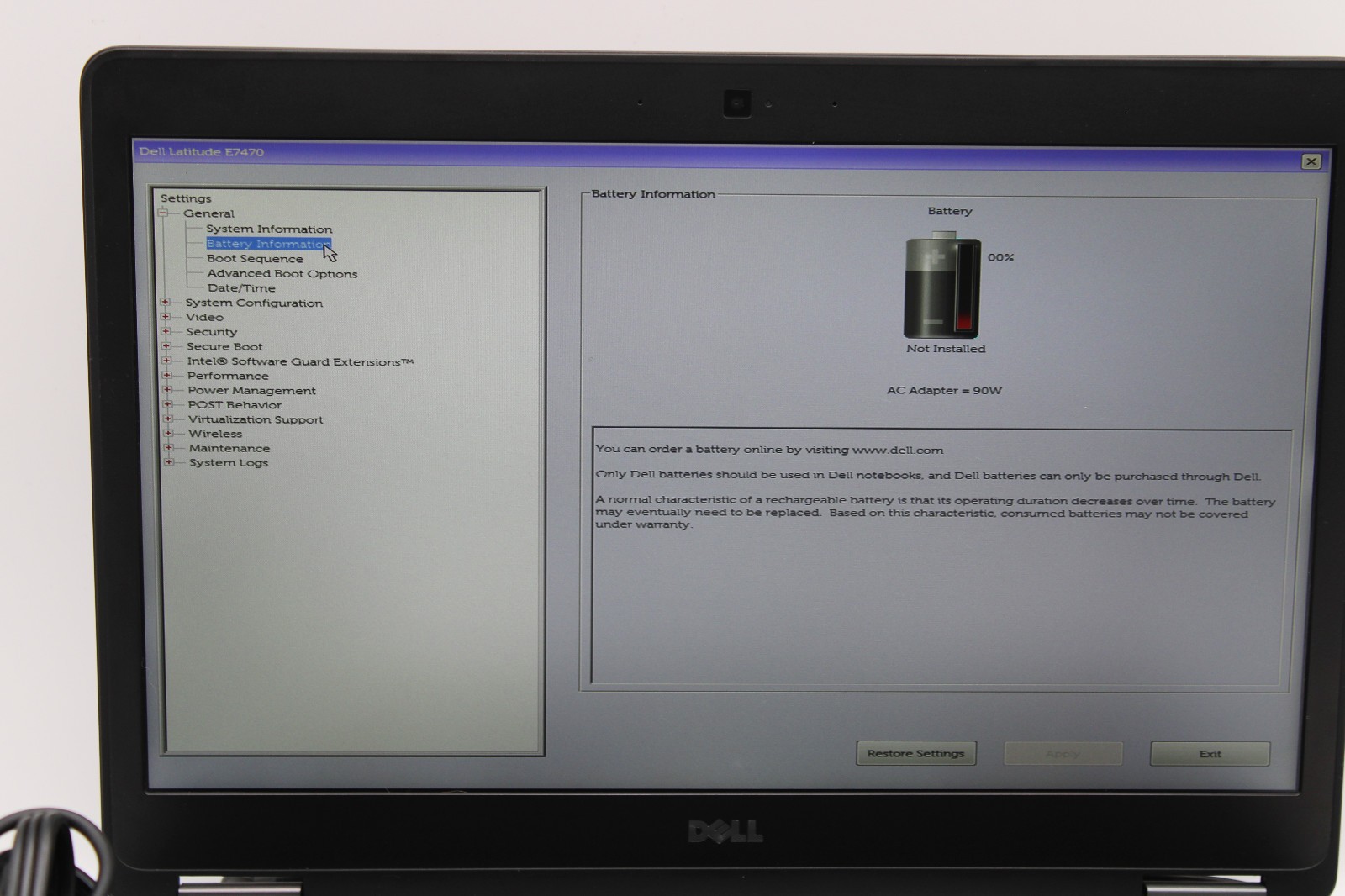Expand the System Configuration node

click(x=166, y=302)
